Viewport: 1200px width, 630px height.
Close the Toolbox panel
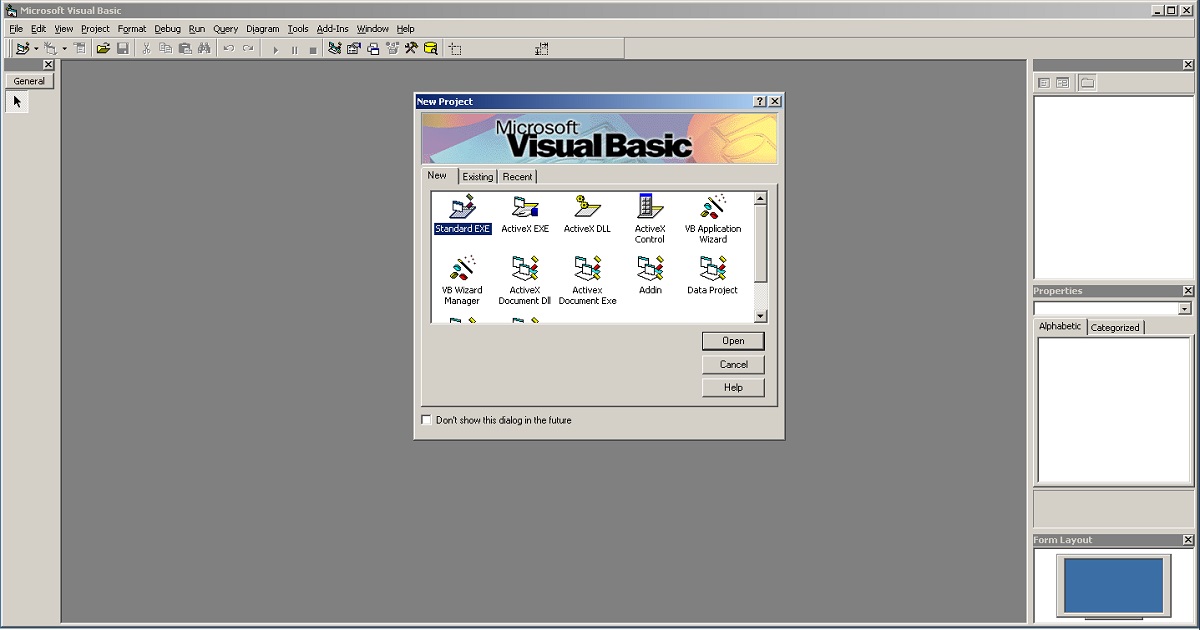(48, 65)
